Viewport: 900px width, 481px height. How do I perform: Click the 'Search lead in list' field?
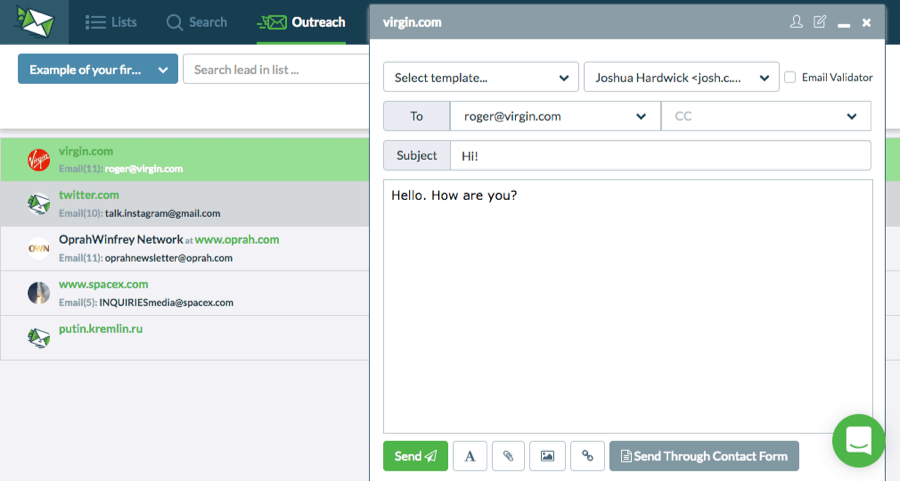point(276,69)
